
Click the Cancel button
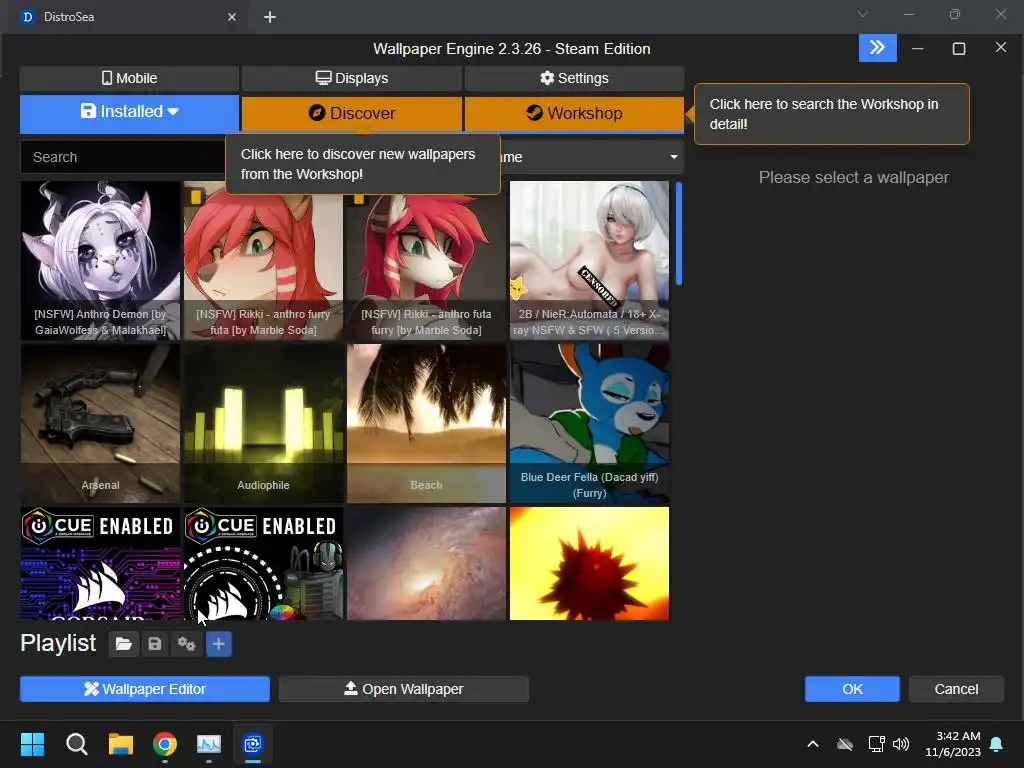[x=956, y=689]
